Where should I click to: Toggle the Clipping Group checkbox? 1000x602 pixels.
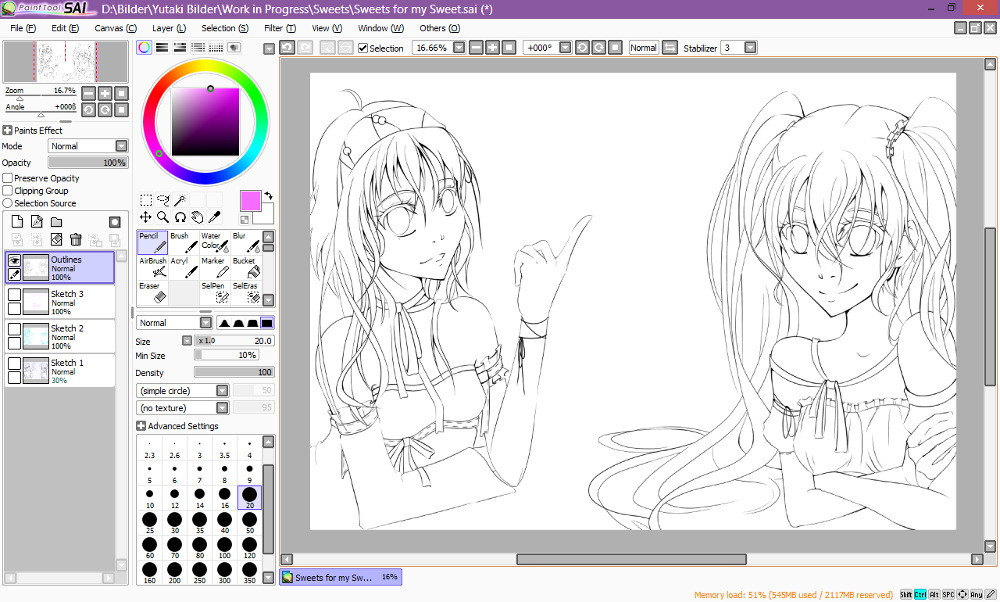click(x=8, y=190)
